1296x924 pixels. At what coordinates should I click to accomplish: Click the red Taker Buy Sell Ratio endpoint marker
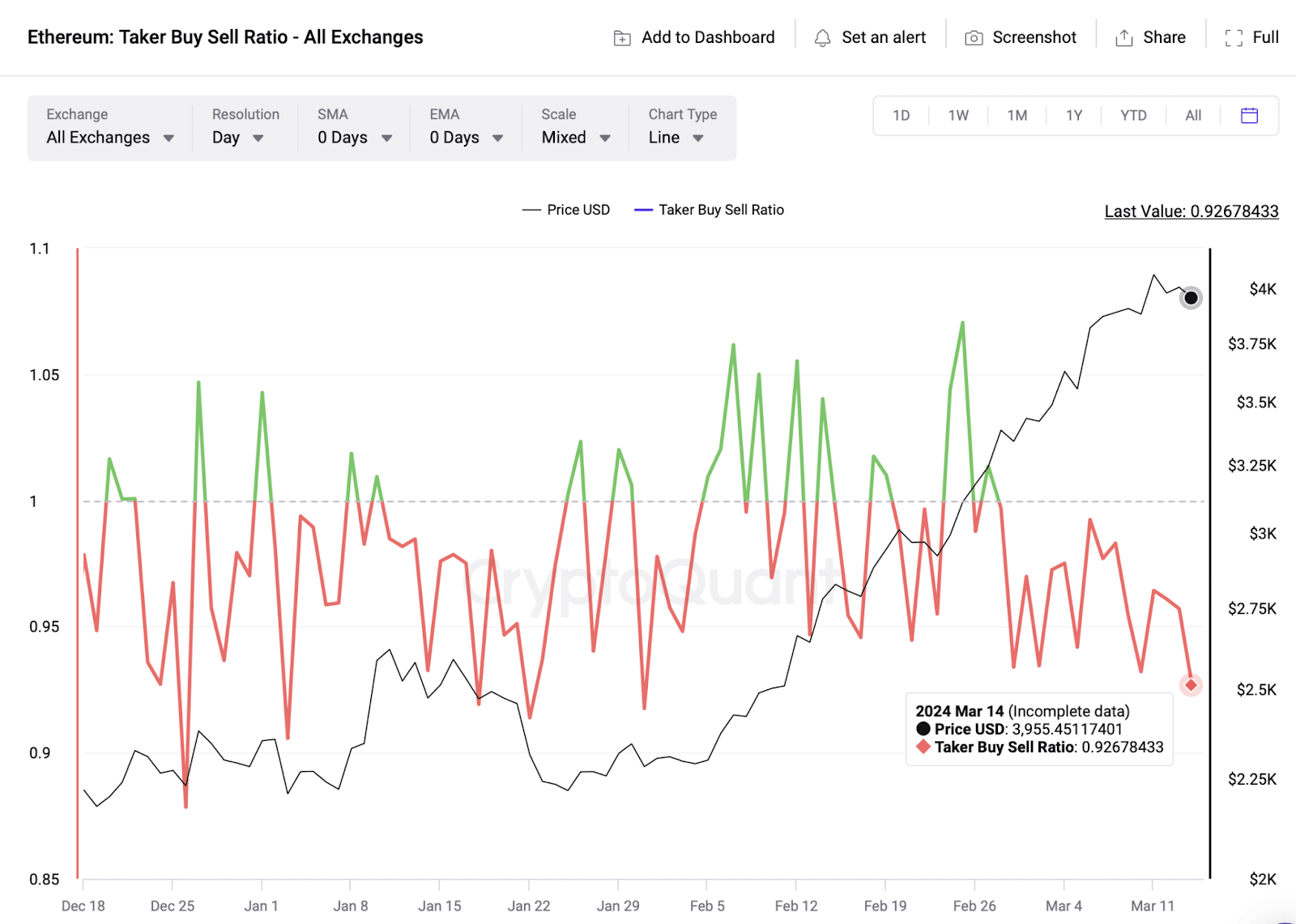pyautogui.click(x=1191, y=685)
